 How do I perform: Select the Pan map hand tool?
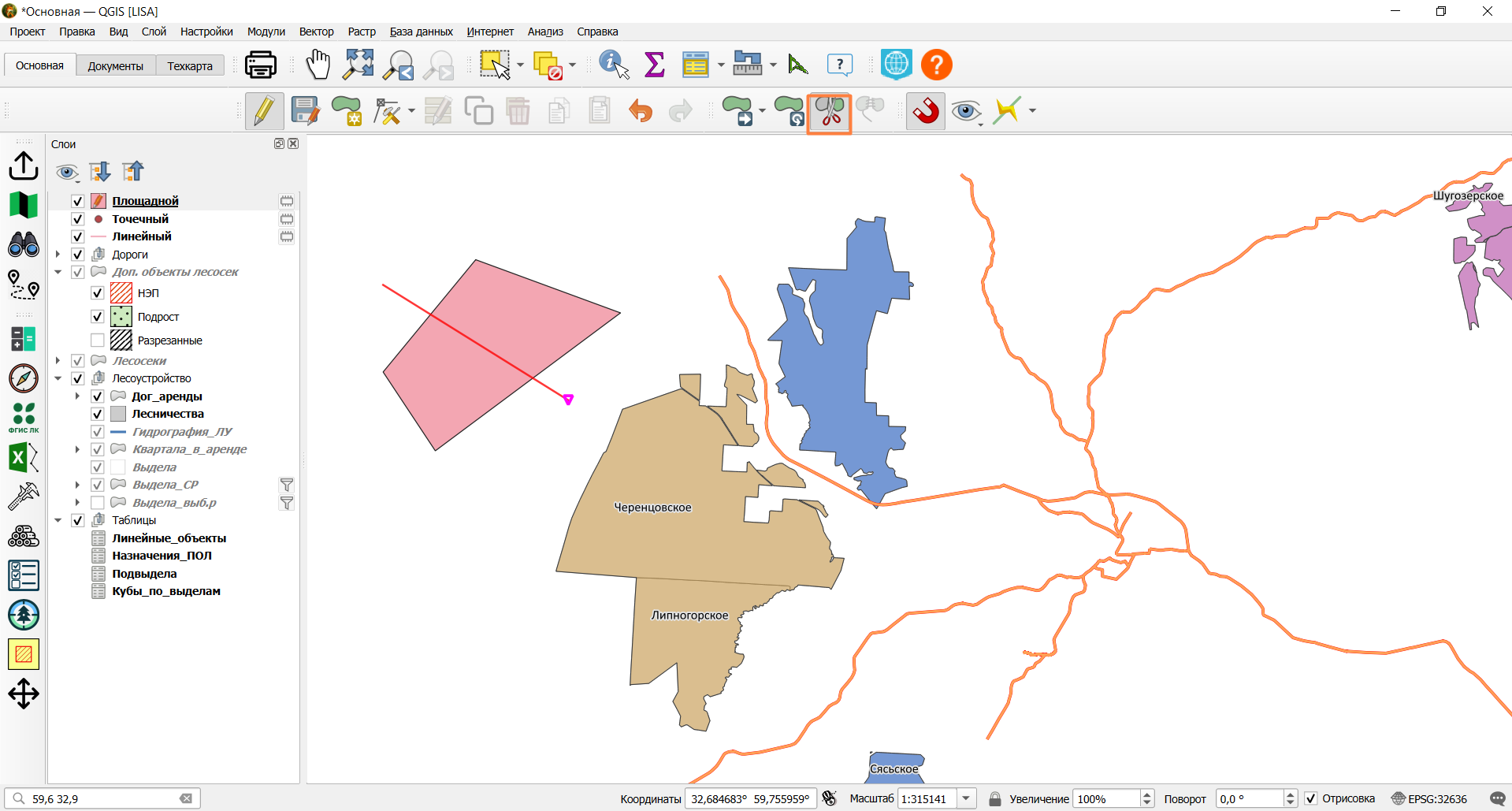click(318, 65)
